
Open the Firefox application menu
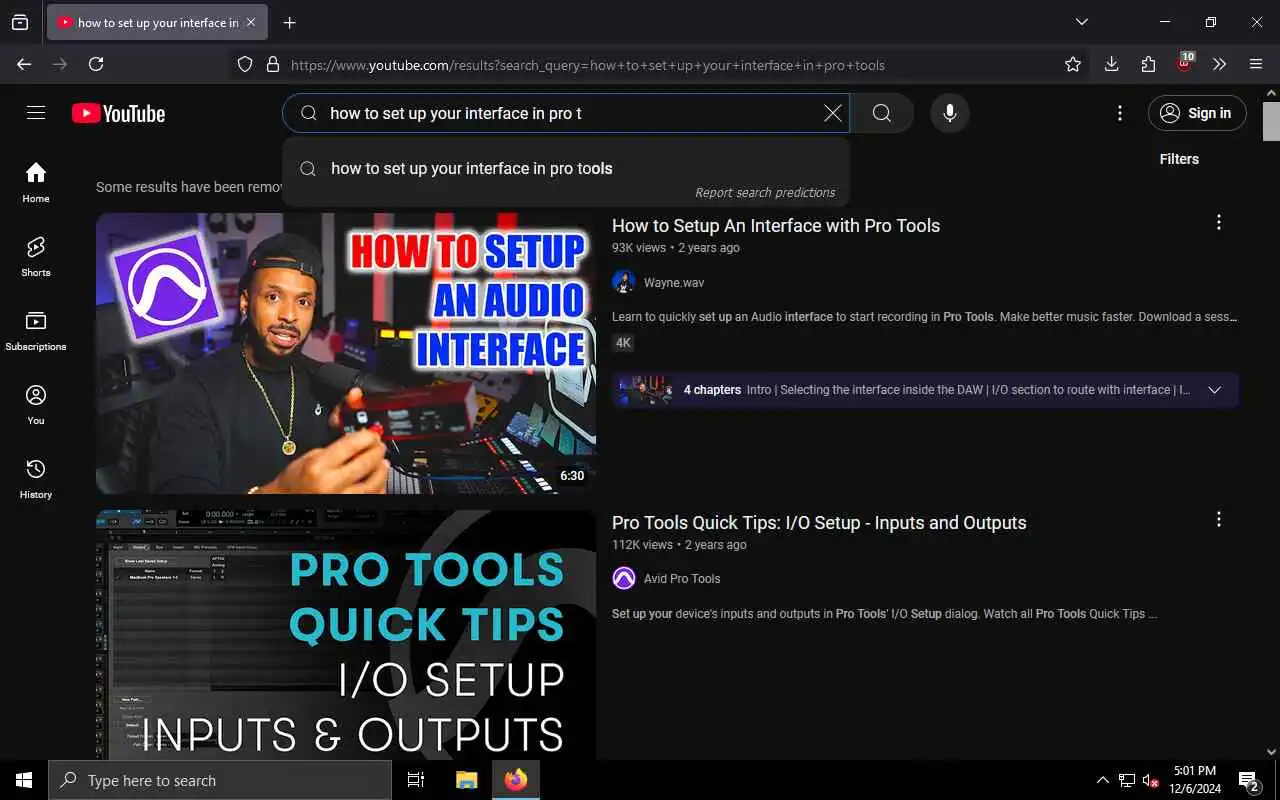point(1256,64)
